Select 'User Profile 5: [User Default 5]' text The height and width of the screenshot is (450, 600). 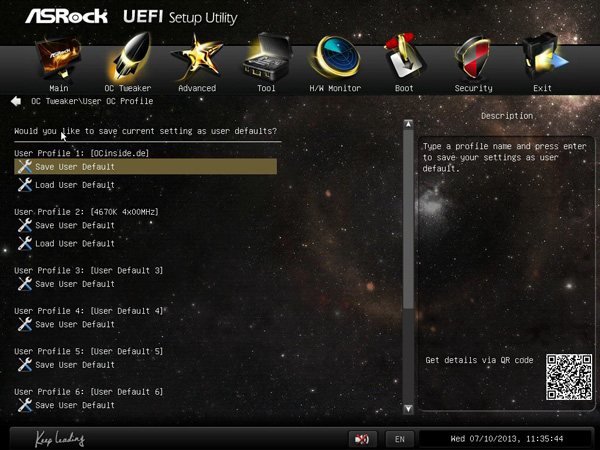(x=88, y=351)
